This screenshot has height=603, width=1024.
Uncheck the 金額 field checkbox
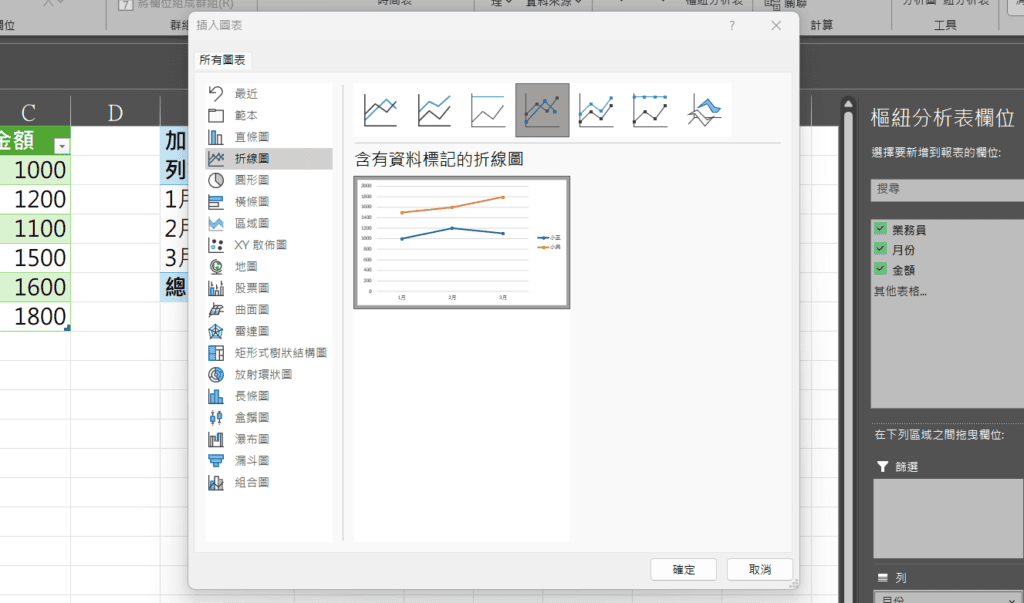tap(880, 269)
